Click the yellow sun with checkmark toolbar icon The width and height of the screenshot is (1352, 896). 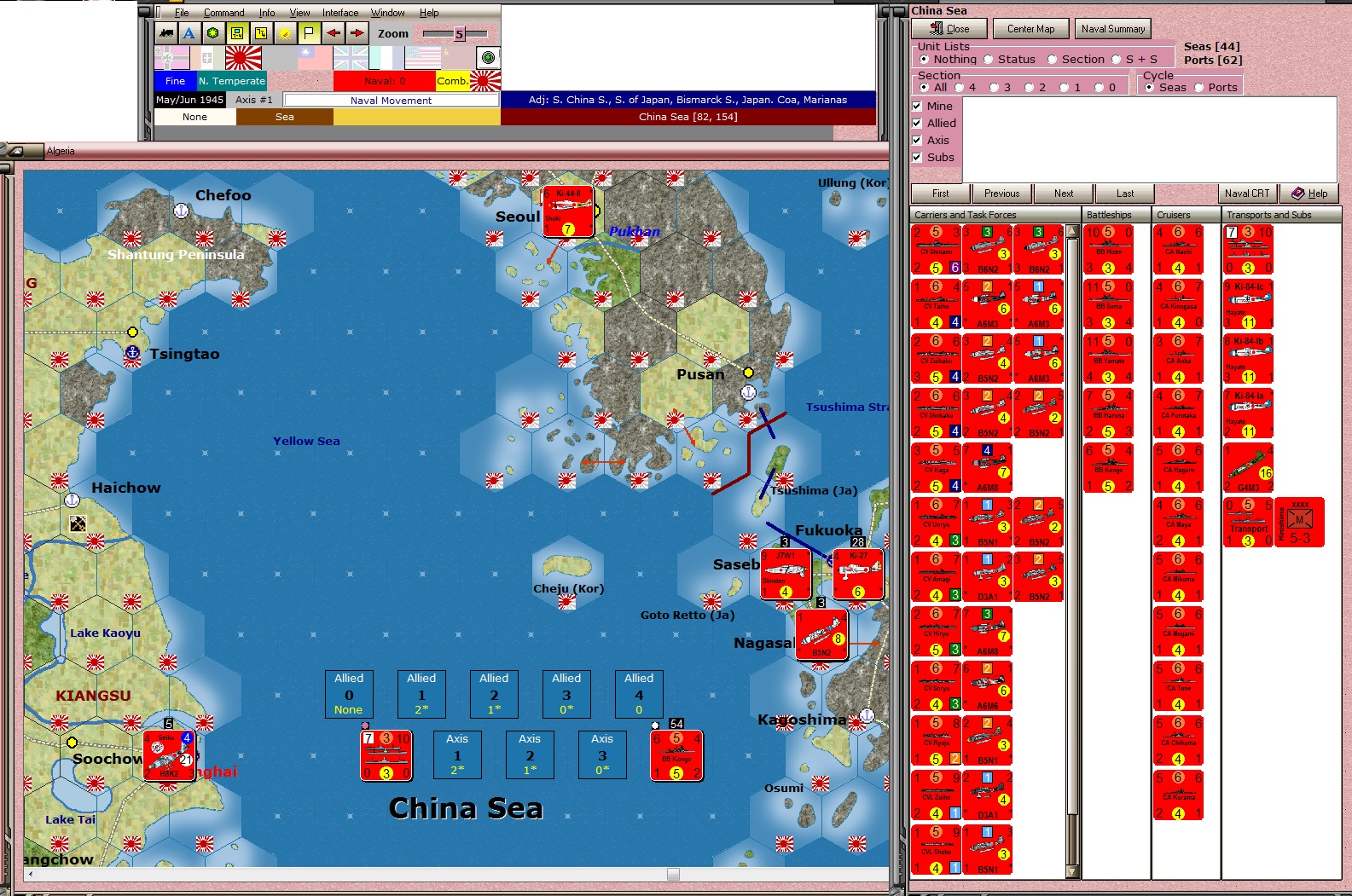tap(285, 33)
